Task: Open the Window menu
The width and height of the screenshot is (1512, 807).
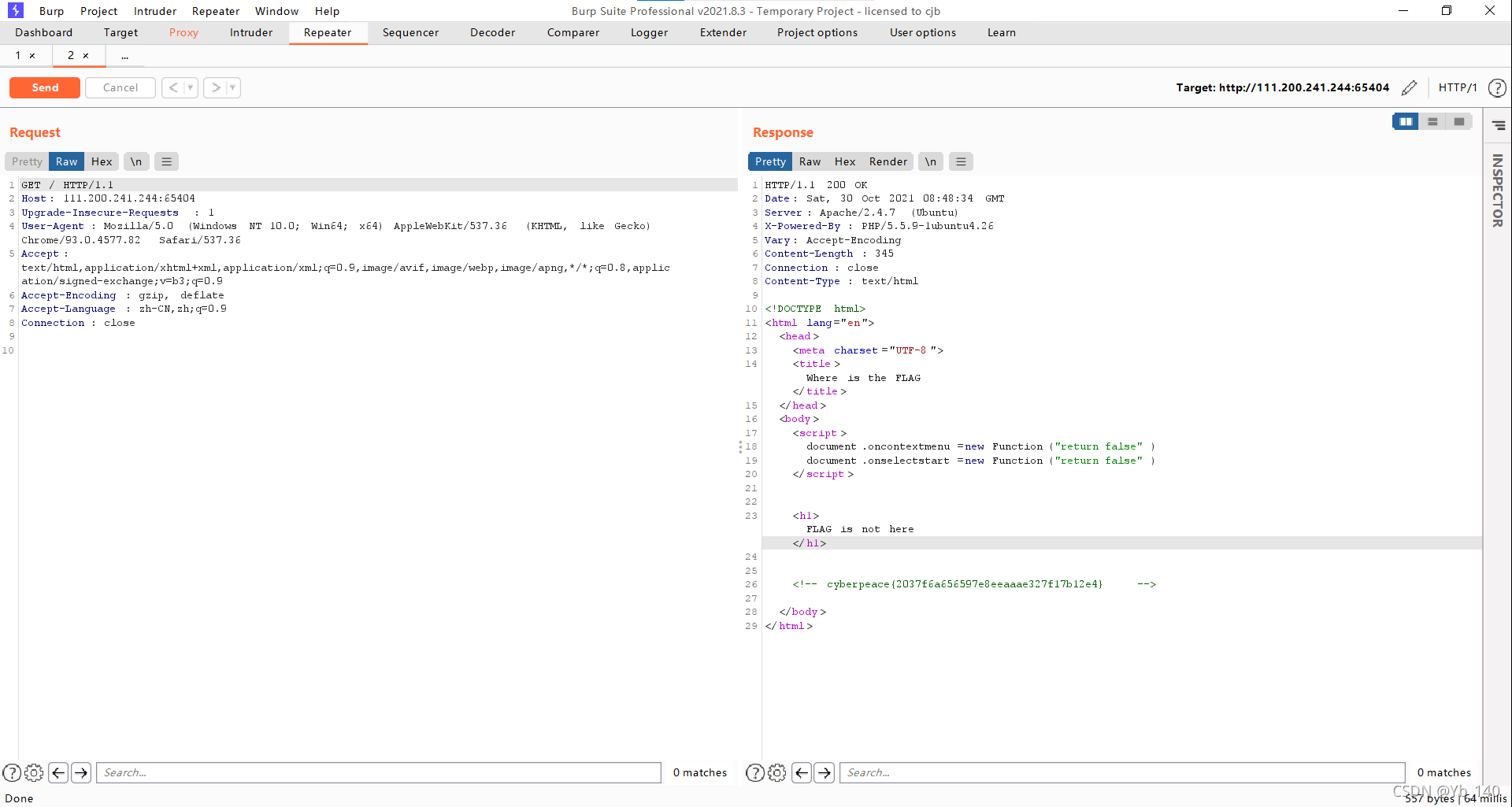Action: pyautogui.click(x=276, y=11)
